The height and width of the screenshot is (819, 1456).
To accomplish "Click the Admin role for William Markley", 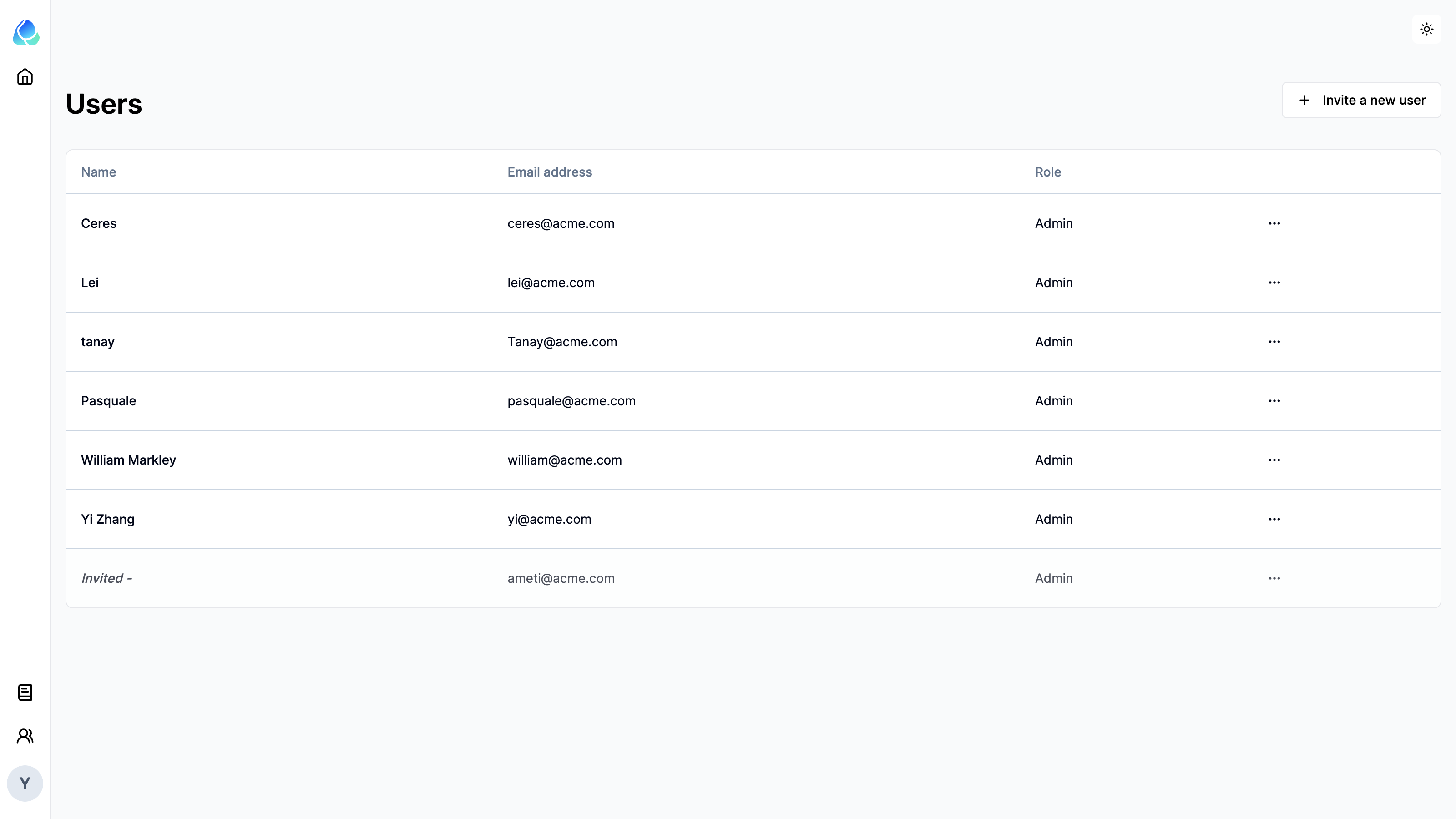I will 1054,460.
